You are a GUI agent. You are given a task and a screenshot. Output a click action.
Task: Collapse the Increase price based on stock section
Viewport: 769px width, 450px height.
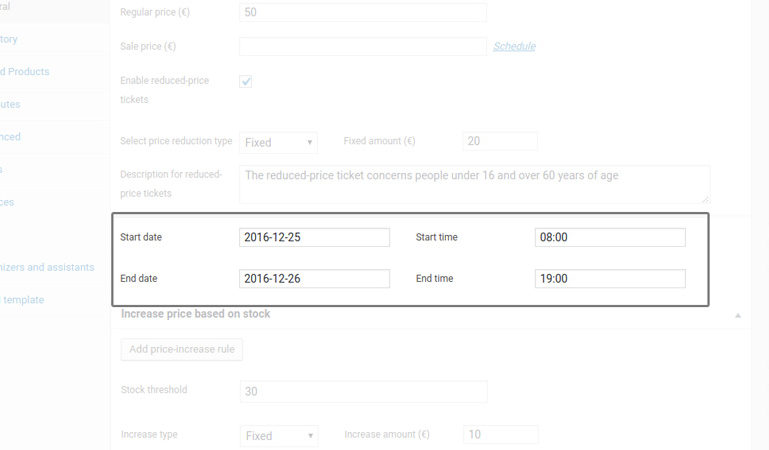pyautogui.click(x=738, y=315)
